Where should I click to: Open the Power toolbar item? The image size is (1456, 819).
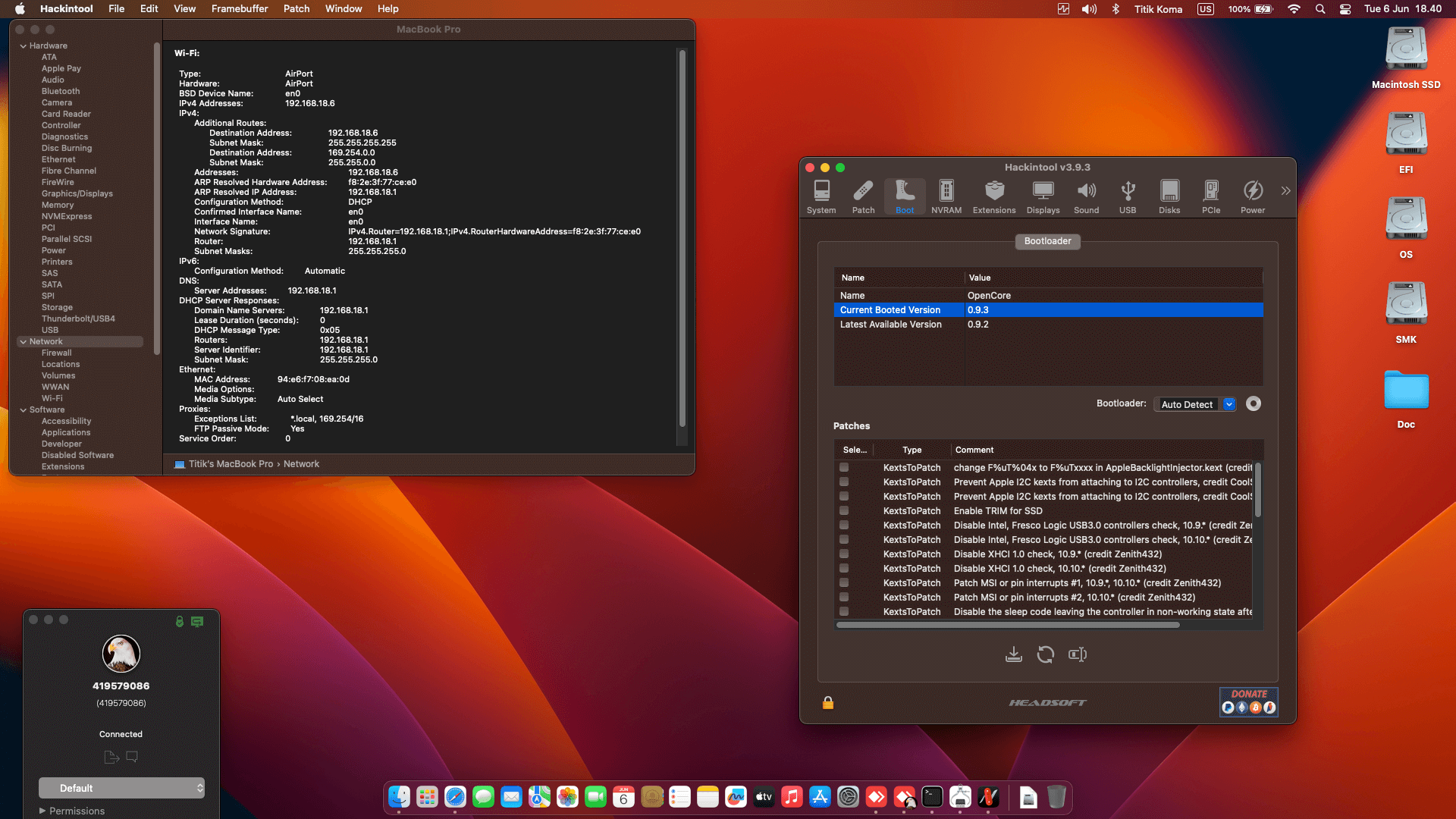[1253, 196]
